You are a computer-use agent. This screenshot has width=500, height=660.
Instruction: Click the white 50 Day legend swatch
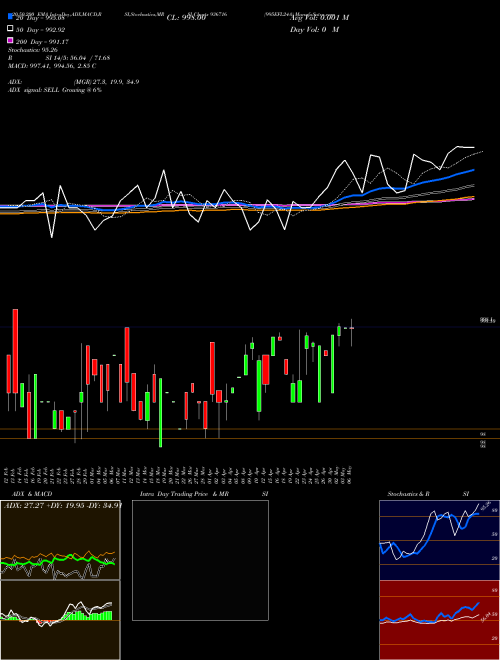coord(10,29)
